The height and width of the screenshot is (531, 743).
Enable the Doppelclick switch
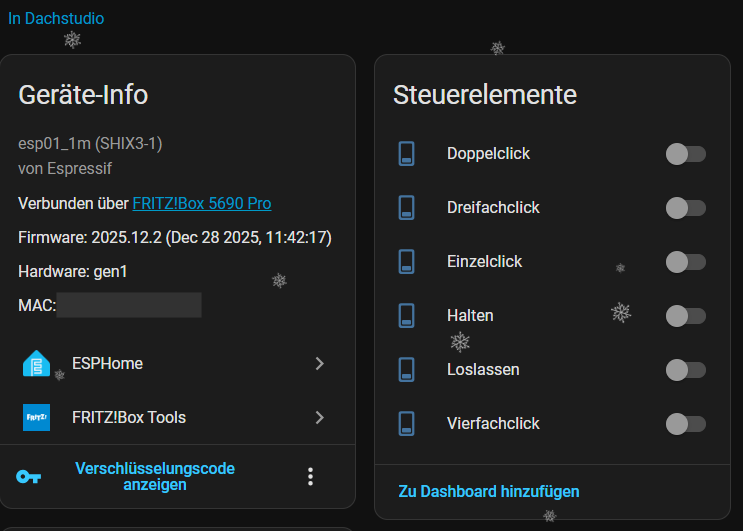[686, 154]
